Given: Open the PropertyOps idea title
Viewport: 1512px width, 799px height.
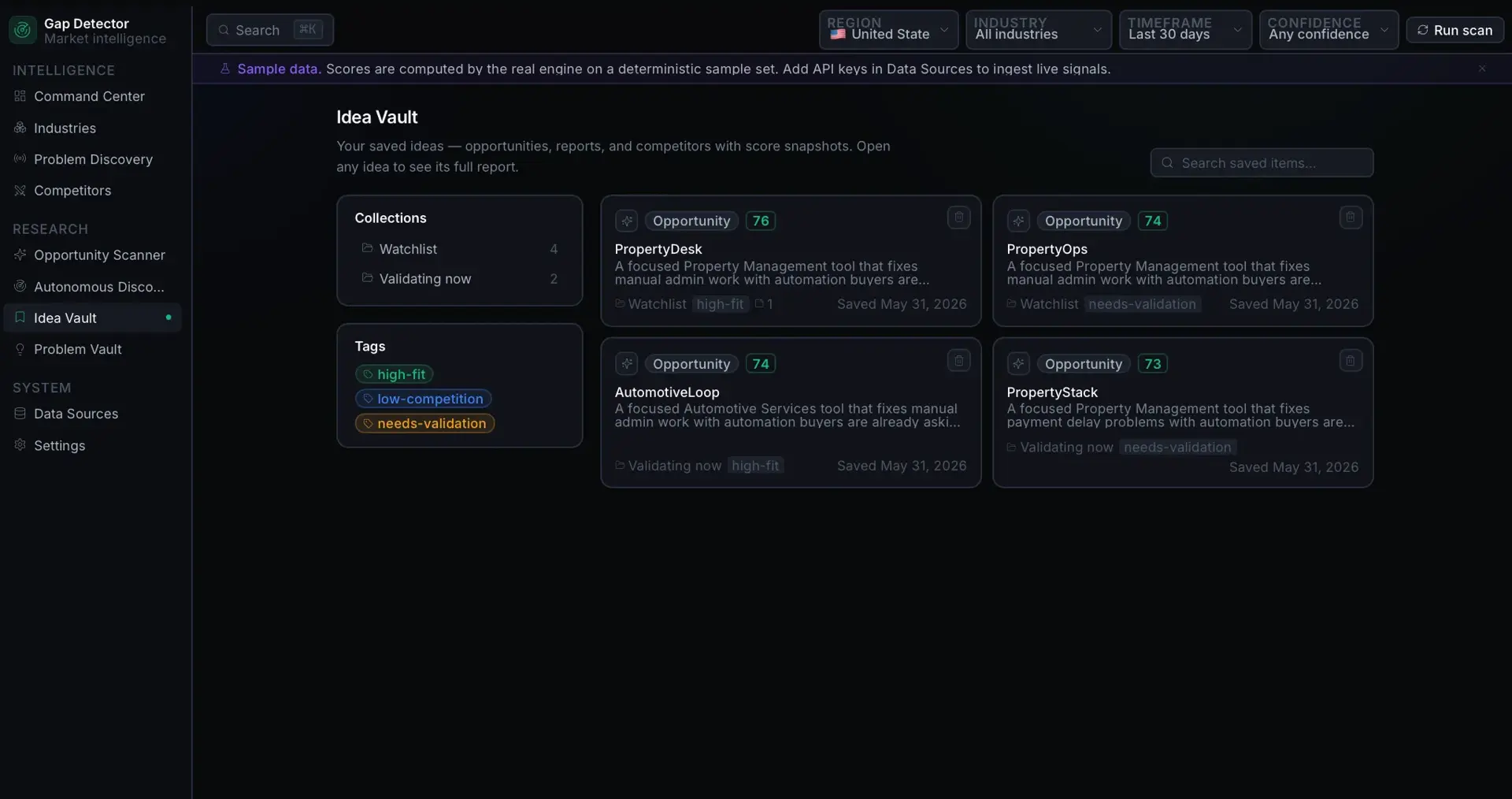Looking at the screenshot, I should pyautogui.click(x=1047, y=249).
